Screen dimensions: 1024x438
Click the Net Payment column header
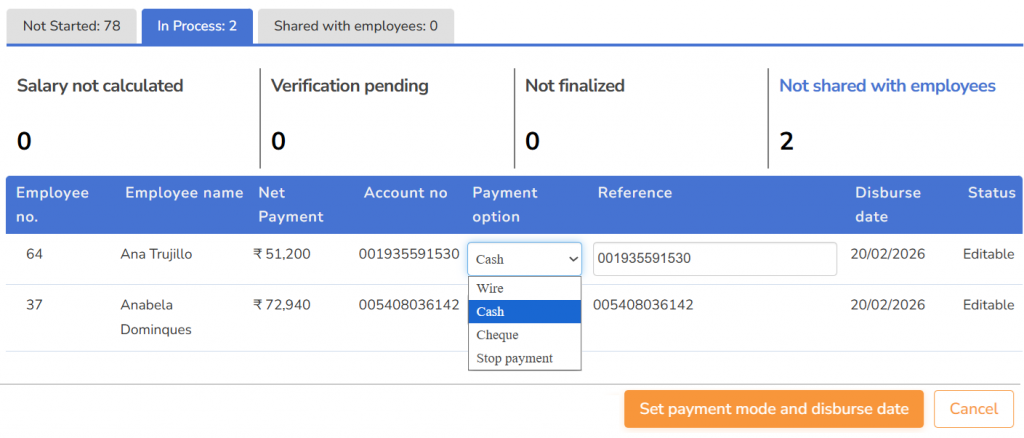(291, 204)
